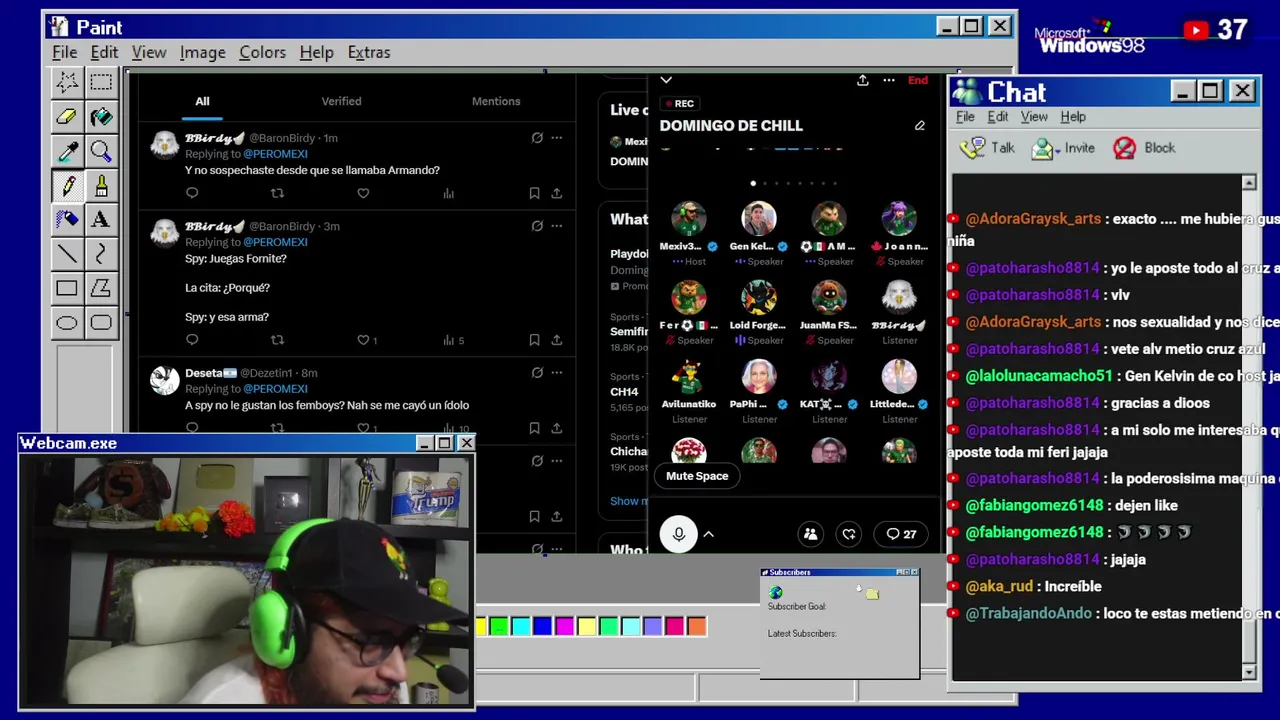Expand microphone options chevron beside the mic

point(708,534)
